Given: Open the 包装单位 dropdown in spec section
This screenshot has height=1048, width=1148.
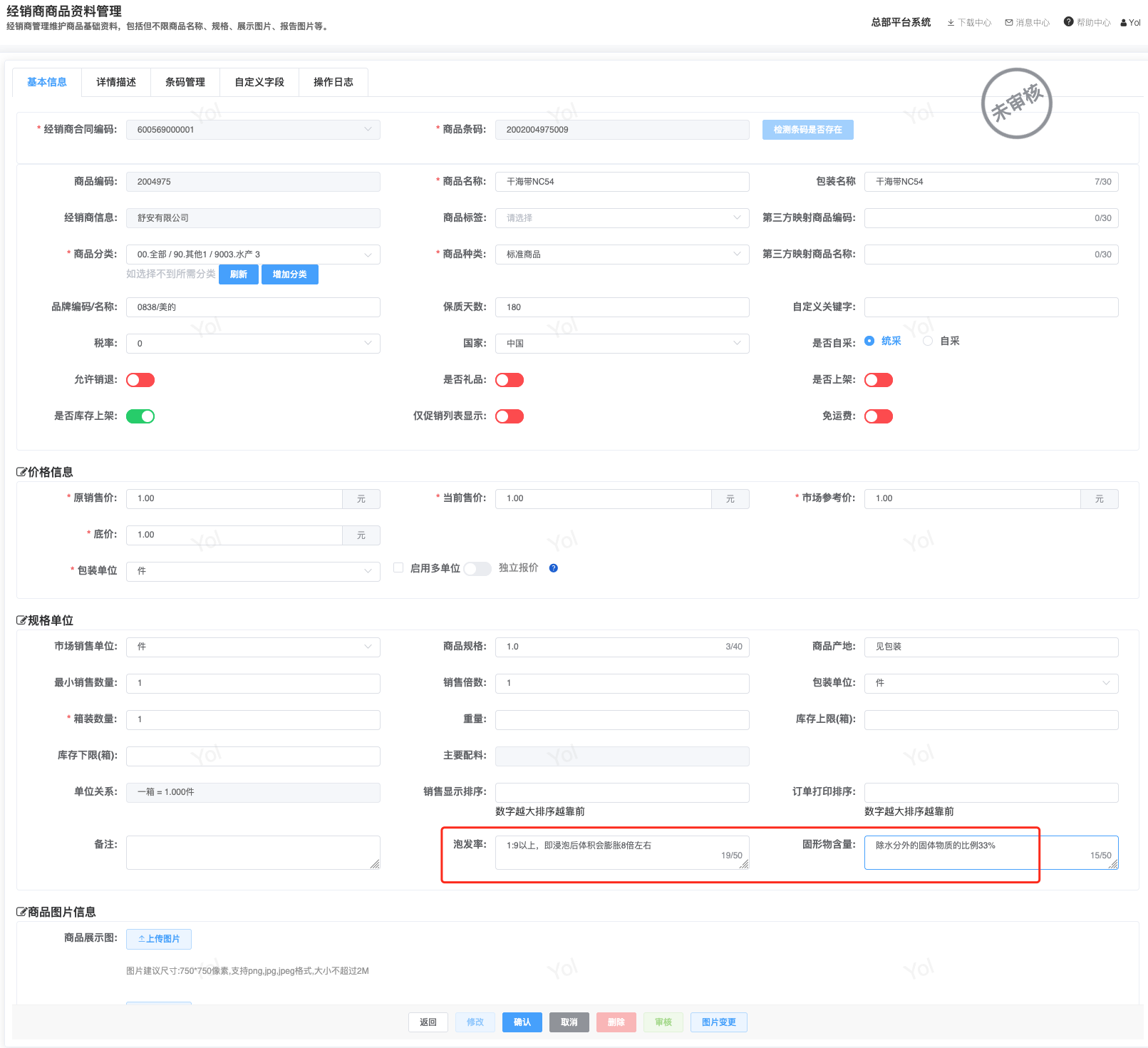Looking at the screenshot, I should tap(991, 683).
